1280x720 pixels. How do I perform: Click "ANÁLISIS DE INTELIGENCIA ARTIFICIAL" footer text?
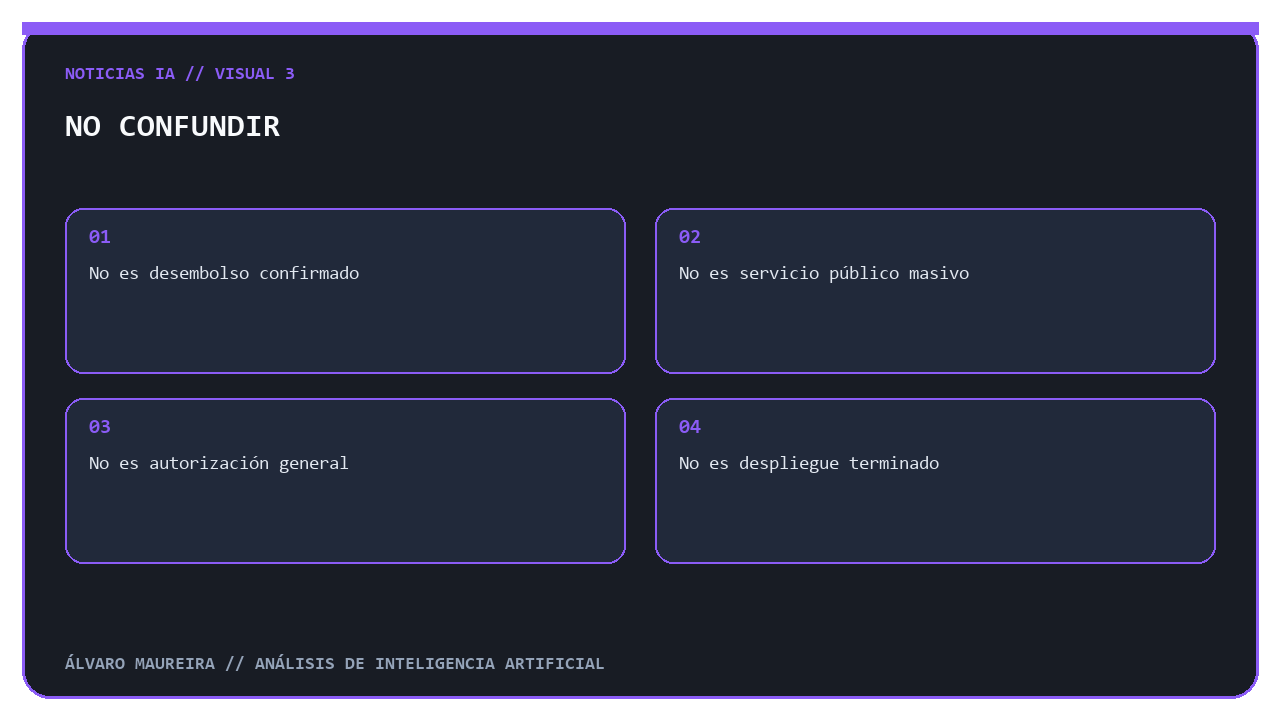[430, 663]
